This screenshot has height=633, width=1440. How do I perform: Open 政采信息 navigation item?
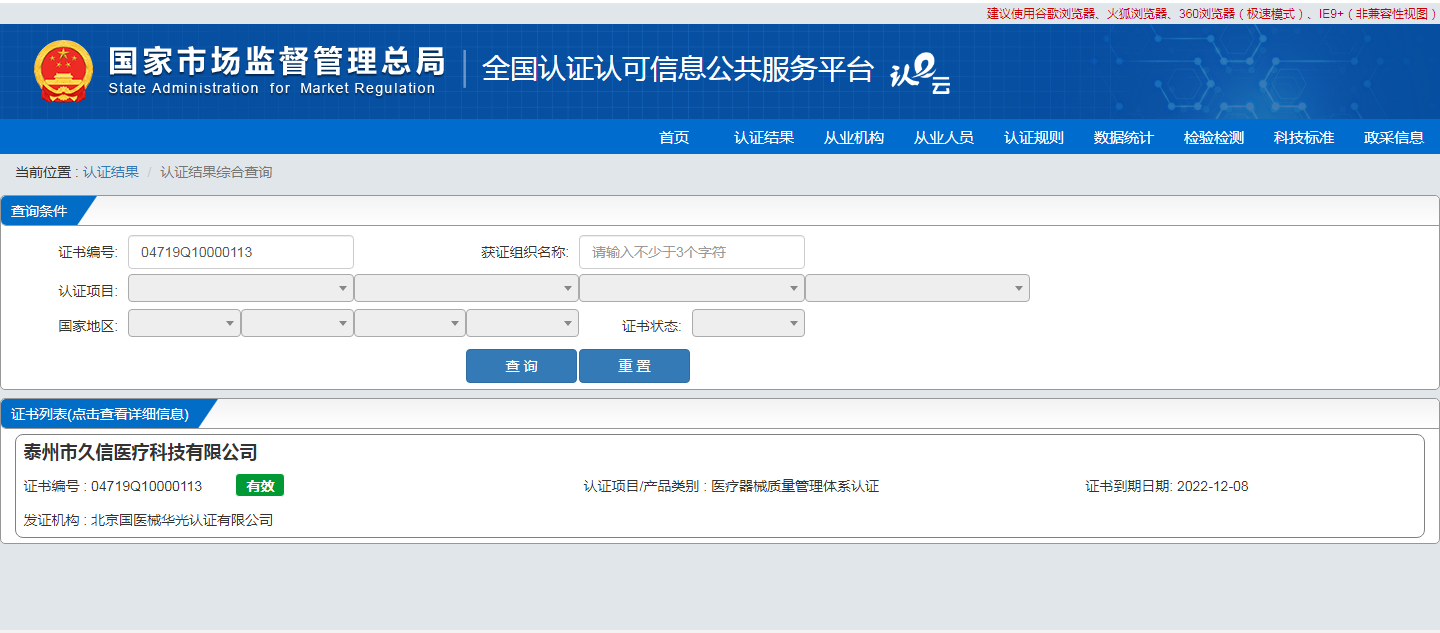(1394, 138)
